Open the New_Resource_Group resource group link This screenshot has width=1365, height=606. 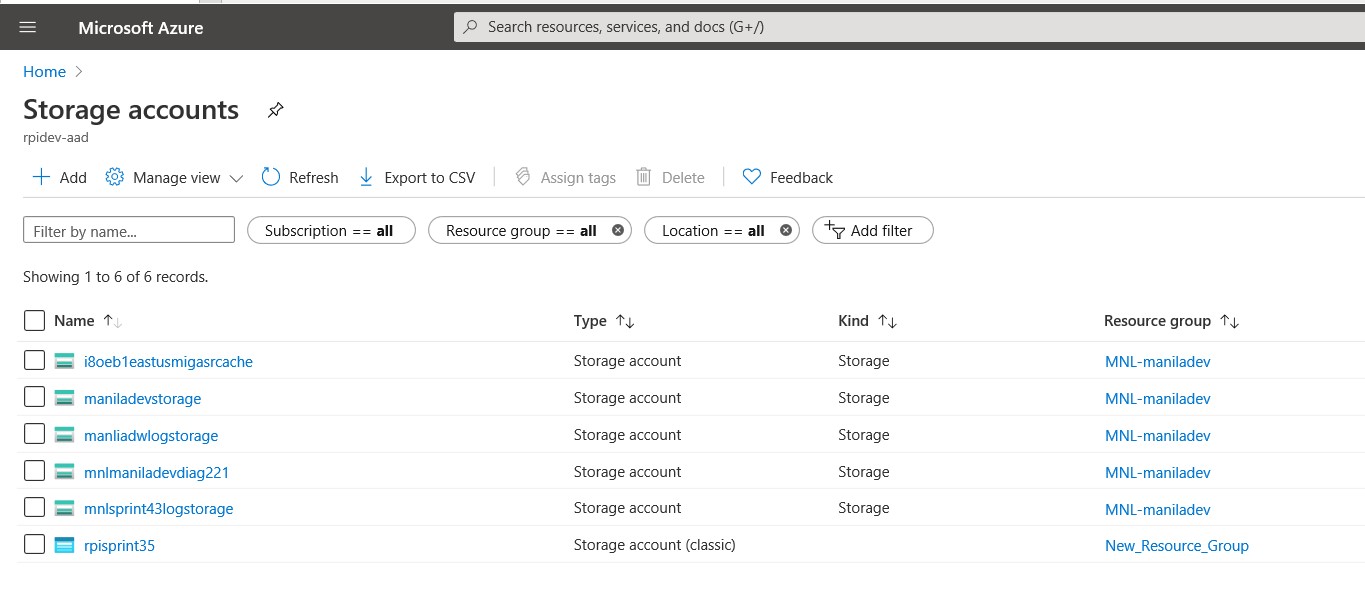pos(1176,546)
